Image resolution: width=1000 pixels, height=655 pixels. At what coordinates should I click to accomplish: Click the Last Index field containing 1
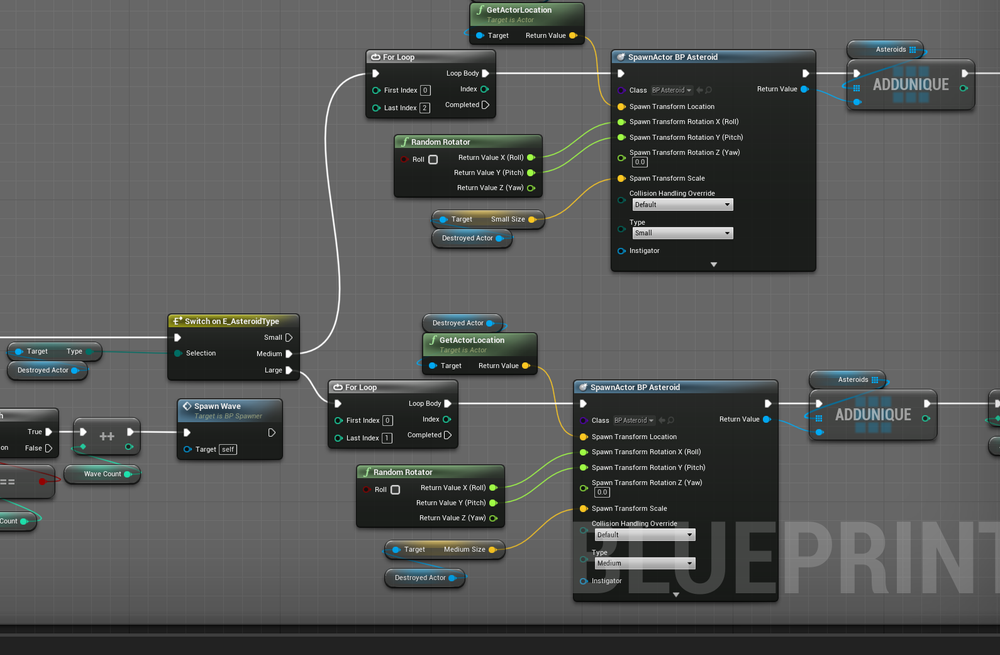click(x=387, y=438)
